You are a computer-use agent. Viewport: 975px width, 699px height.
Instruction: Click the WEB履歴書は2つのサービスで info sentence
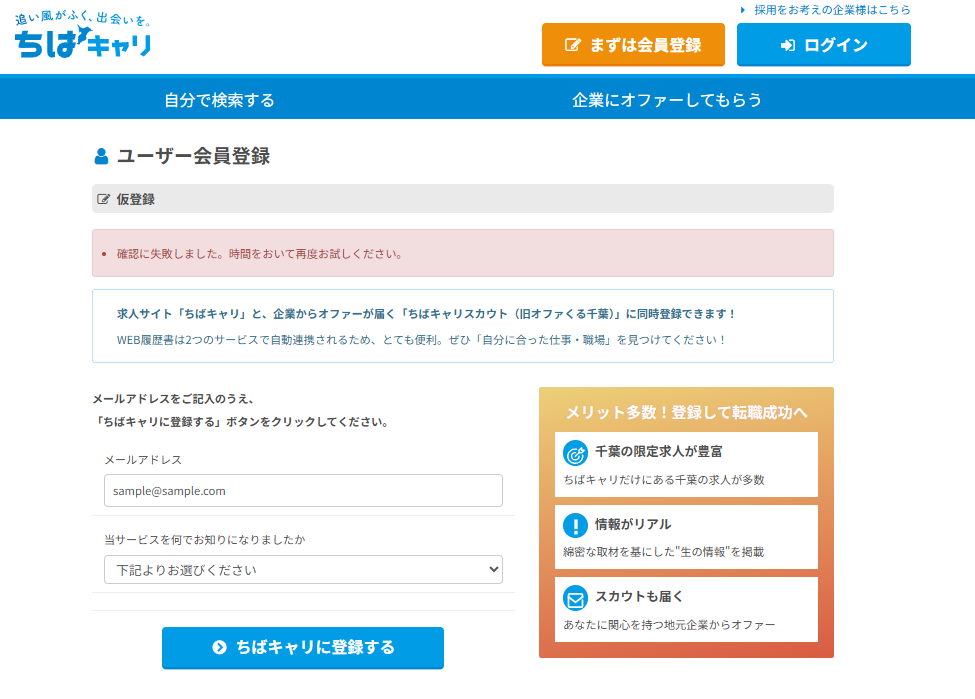420,340
